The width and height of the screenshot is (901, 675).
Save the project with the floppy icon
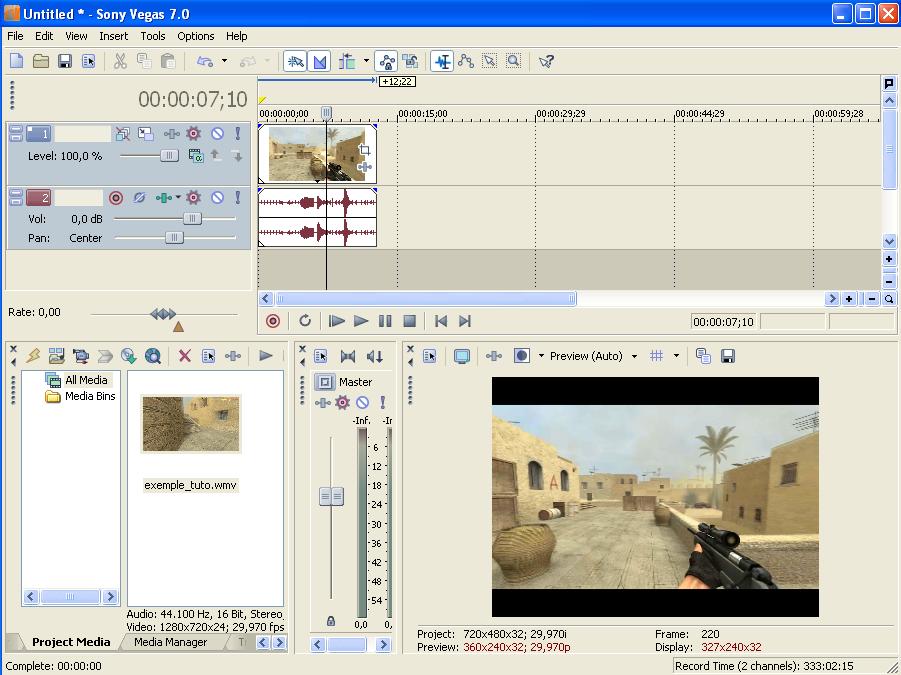(x=65, y=61)
